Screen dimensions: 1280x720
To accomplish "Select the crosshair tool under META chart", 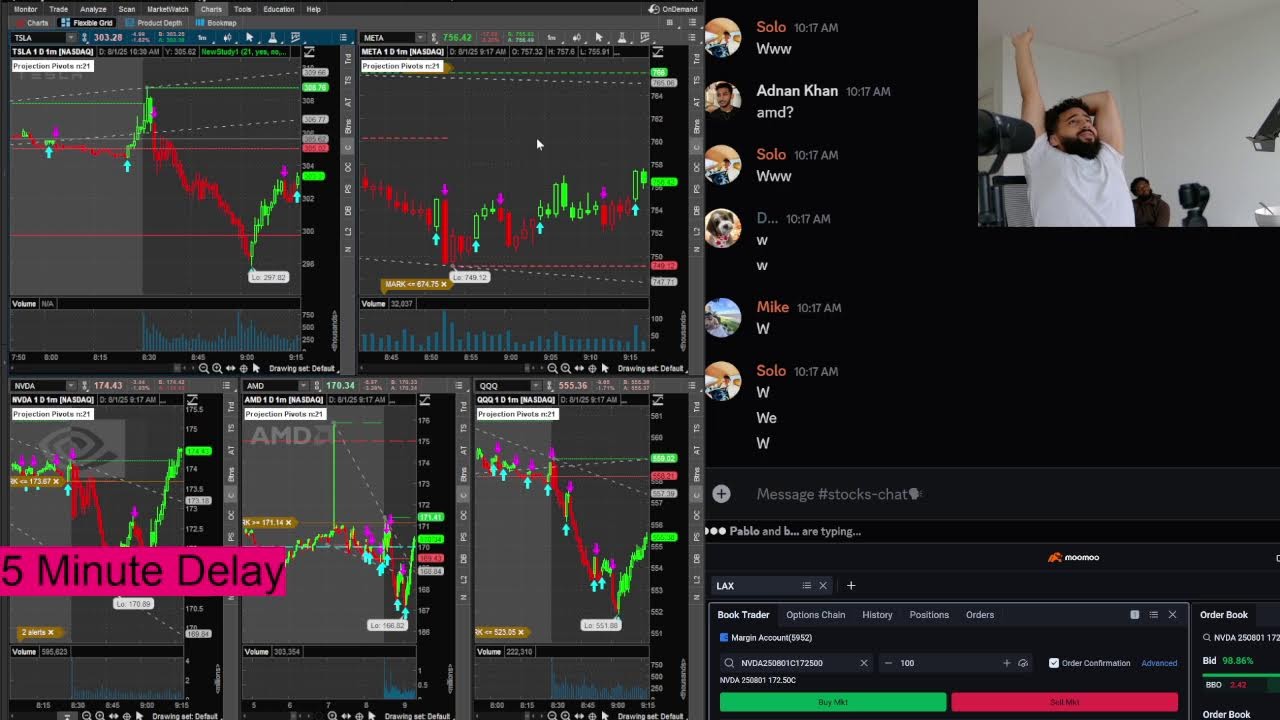I will [x=592, y=368].
